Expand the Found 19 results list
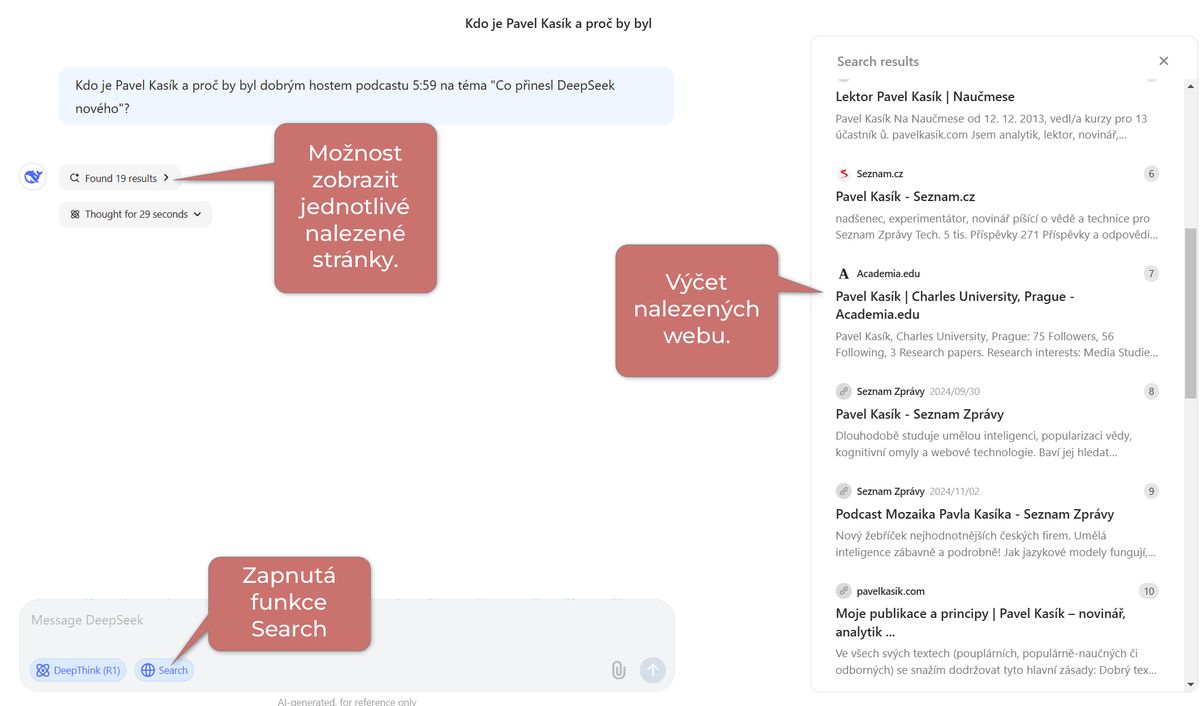1200x706 pixels. click(120, 178)
